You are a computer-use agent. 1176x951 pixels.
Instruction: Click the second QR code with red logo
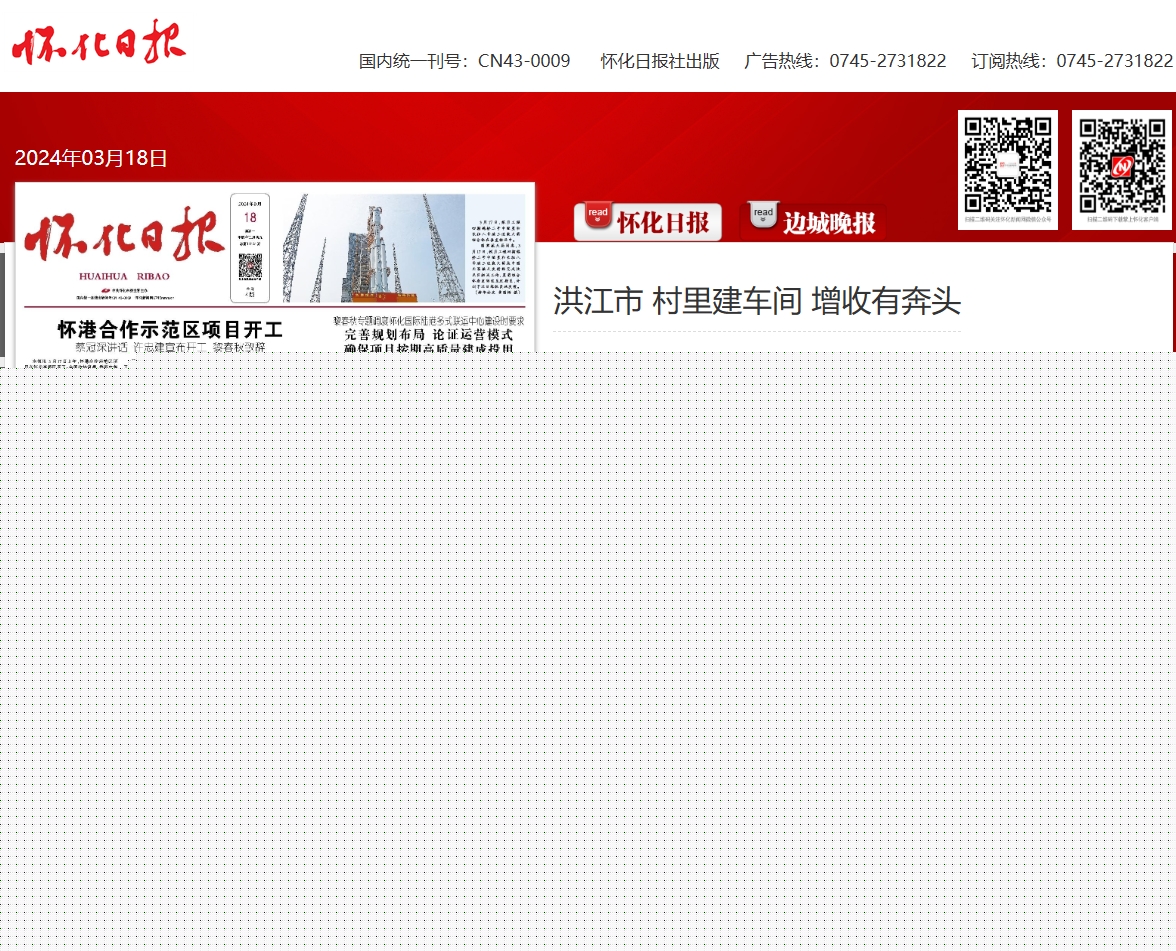1121,170
